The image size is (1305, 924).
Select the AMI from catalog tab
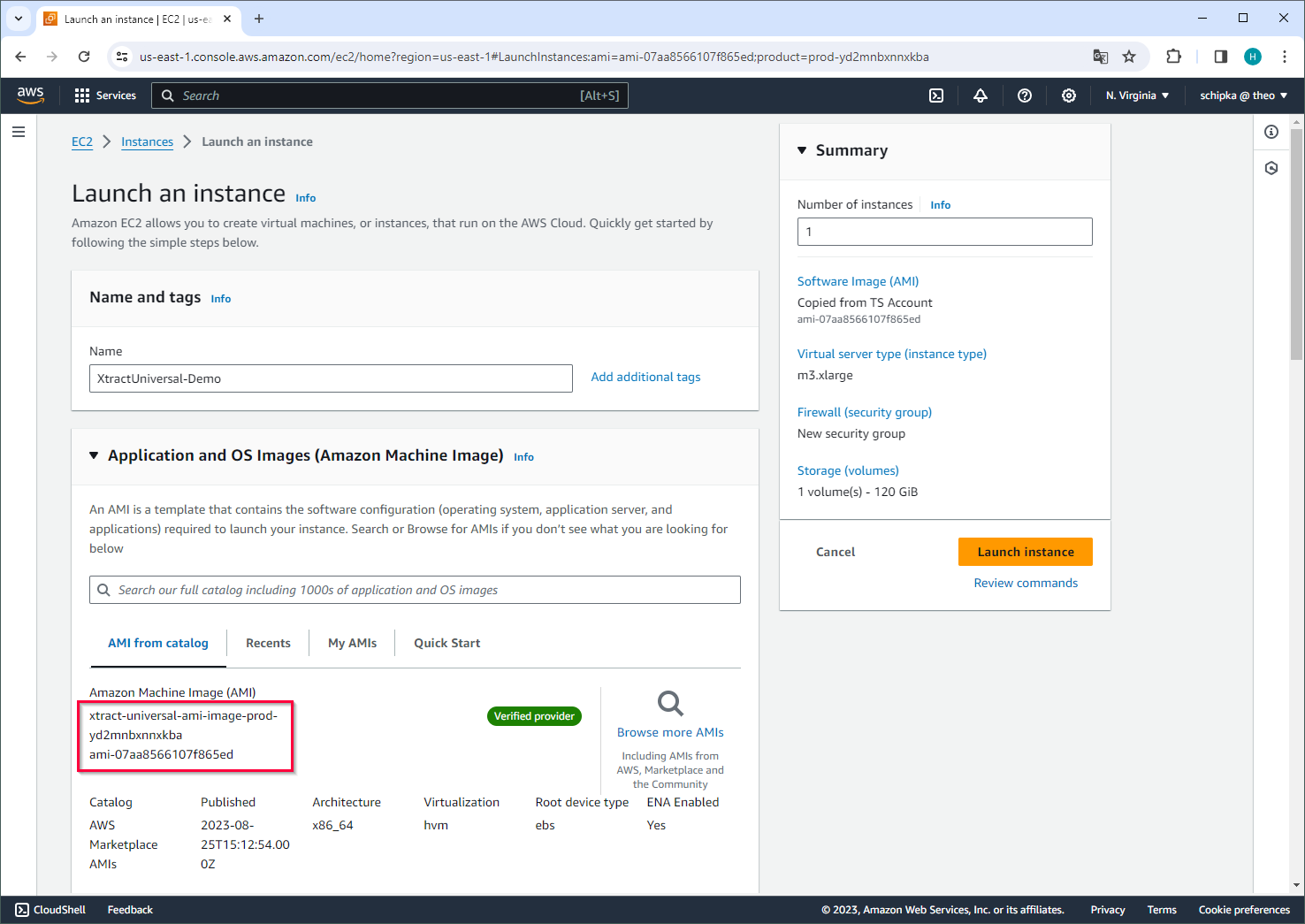point(158,643)
